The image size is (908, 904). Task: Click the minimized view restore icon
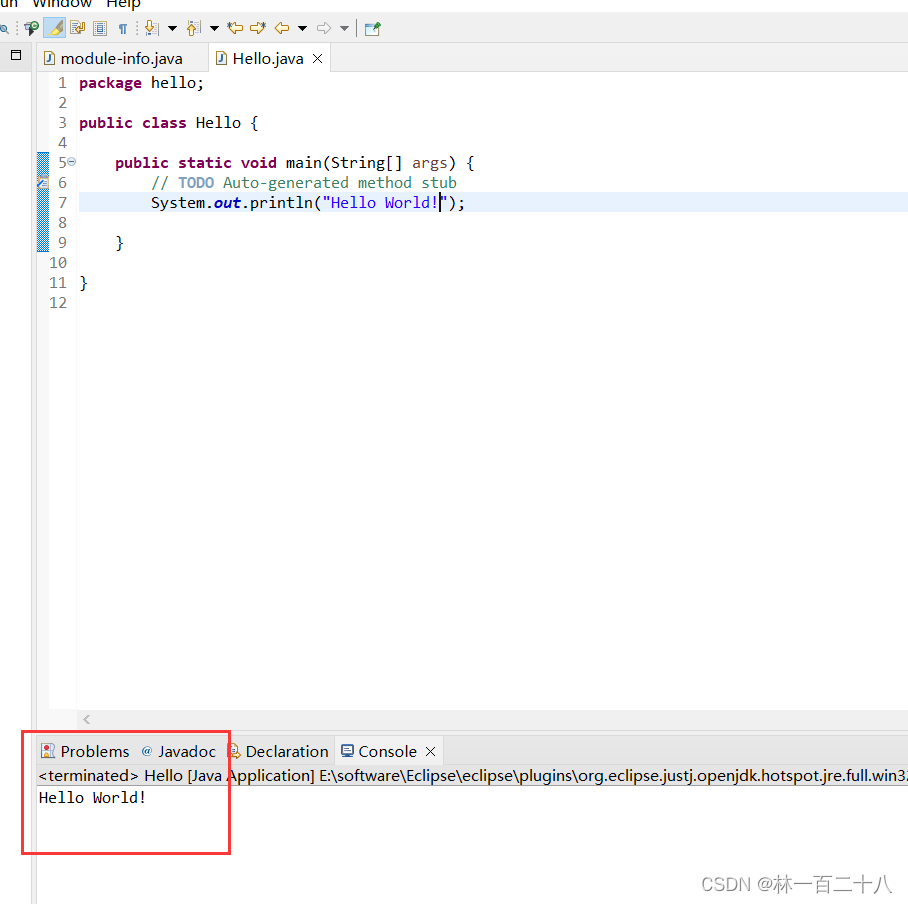pos(16,55)
